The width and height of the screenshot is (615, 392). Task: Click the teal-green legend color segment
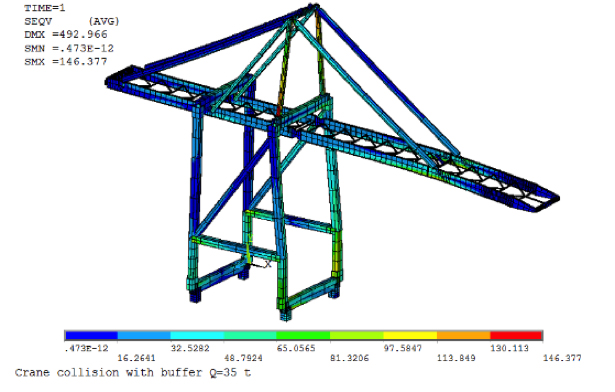[x=250, y=335]
